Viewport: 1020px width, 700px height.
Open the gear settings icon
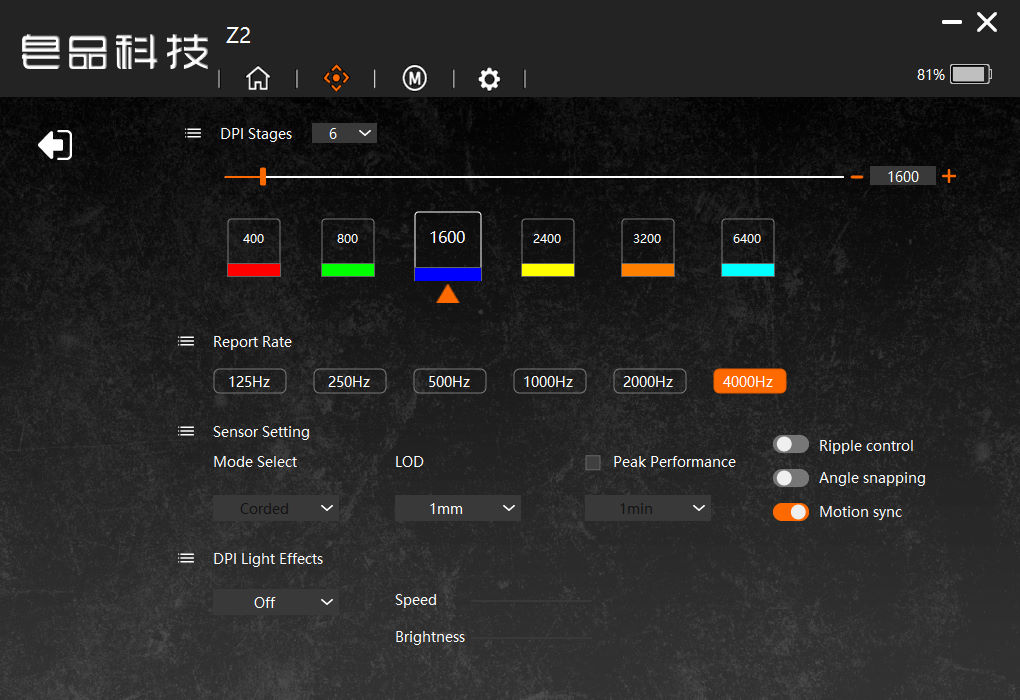coord(489,79)
